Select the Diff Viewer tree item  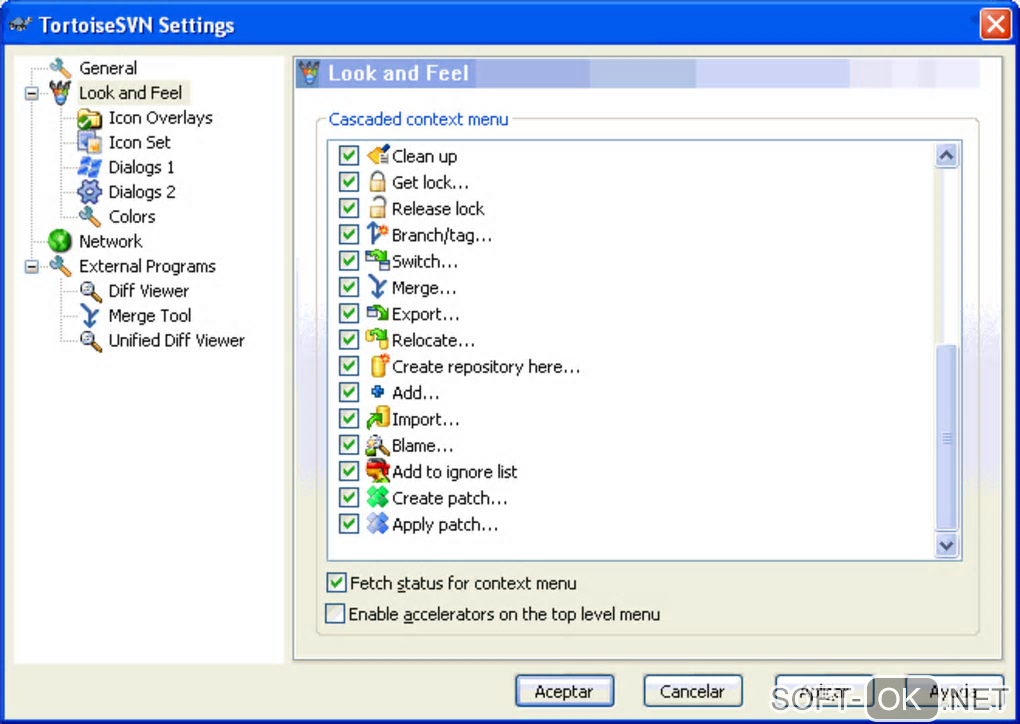tap(149, 291)
